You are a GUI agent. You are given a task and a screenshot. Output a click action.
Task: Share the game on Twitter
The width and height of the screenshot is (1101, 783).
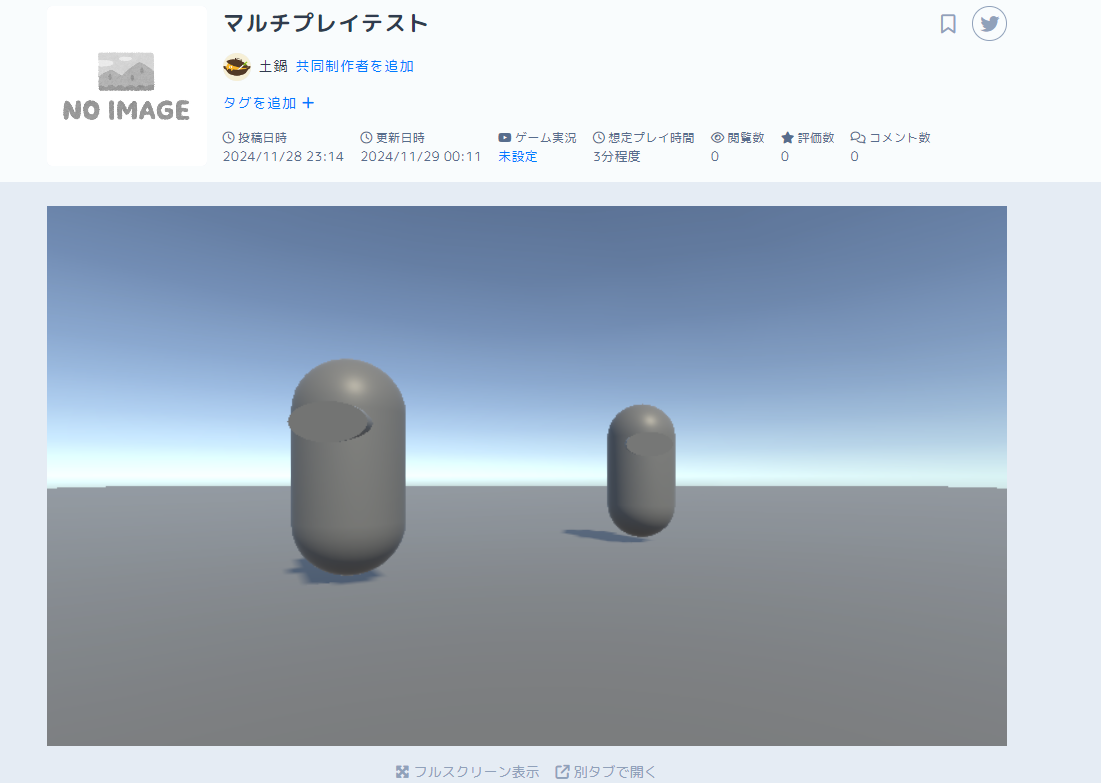click(x=989, y=23)
